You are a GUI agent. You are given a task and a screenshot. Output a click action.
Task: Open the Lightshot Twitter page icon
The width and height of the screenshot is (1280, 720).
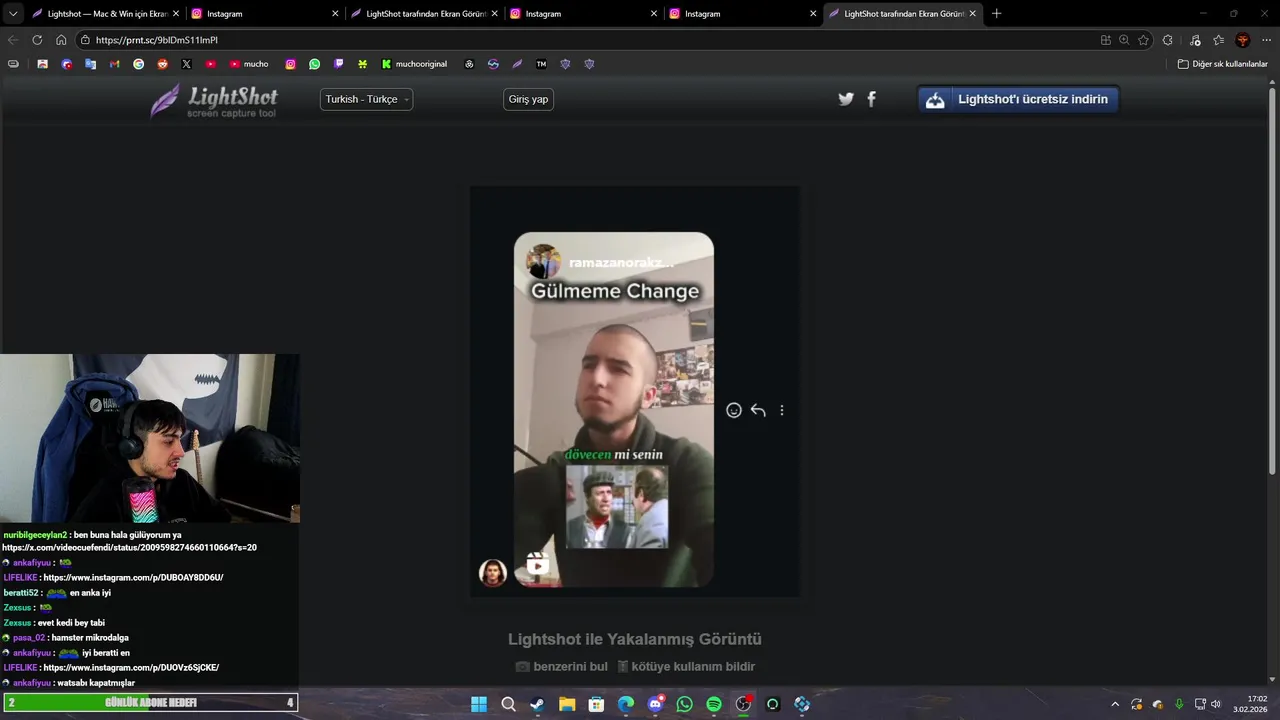846,99
